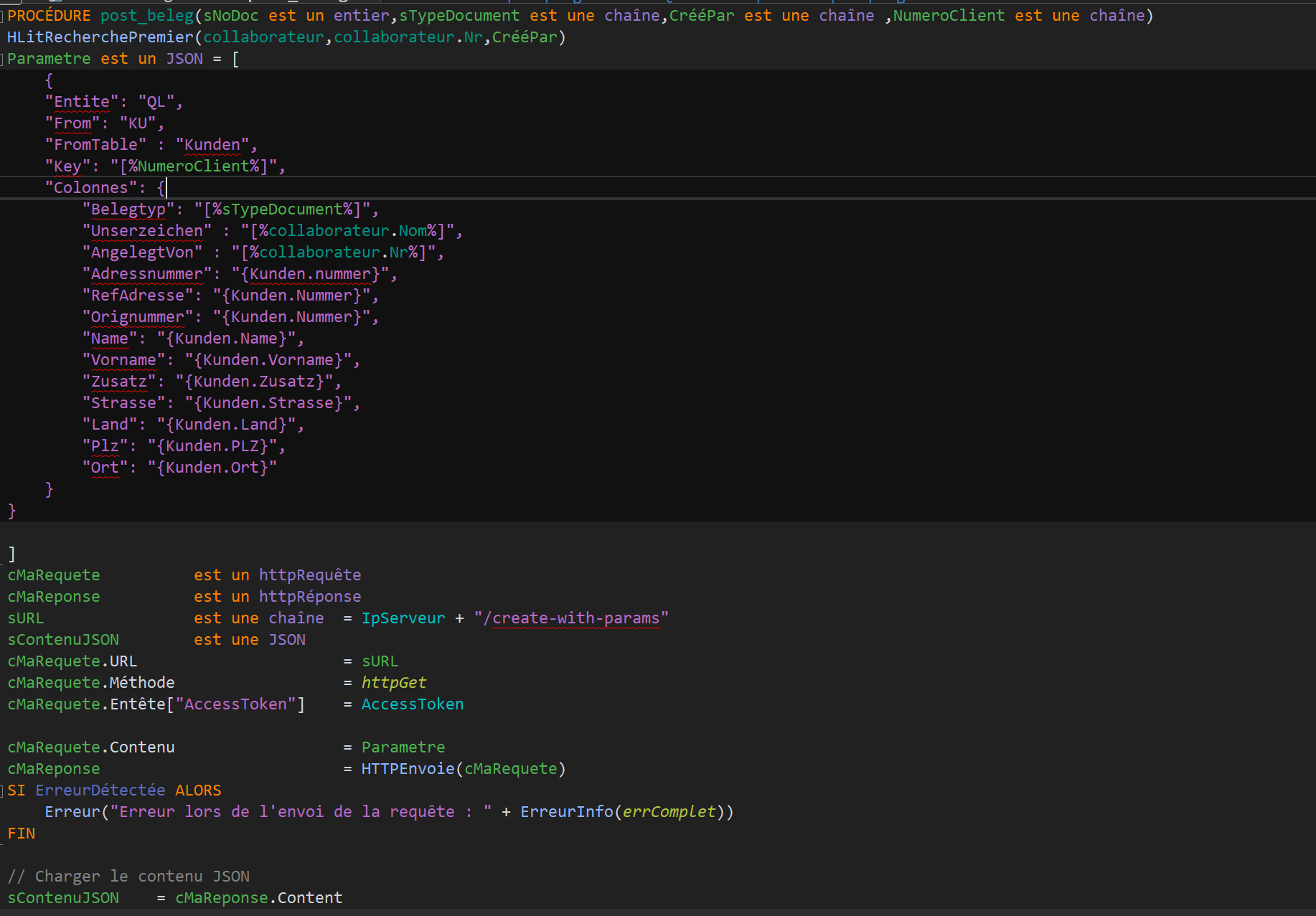This screenshot has height=916, width=1316.
Task: Click the "{Kunden.Zusatz}" value
Action: click(x=254, y=382)
